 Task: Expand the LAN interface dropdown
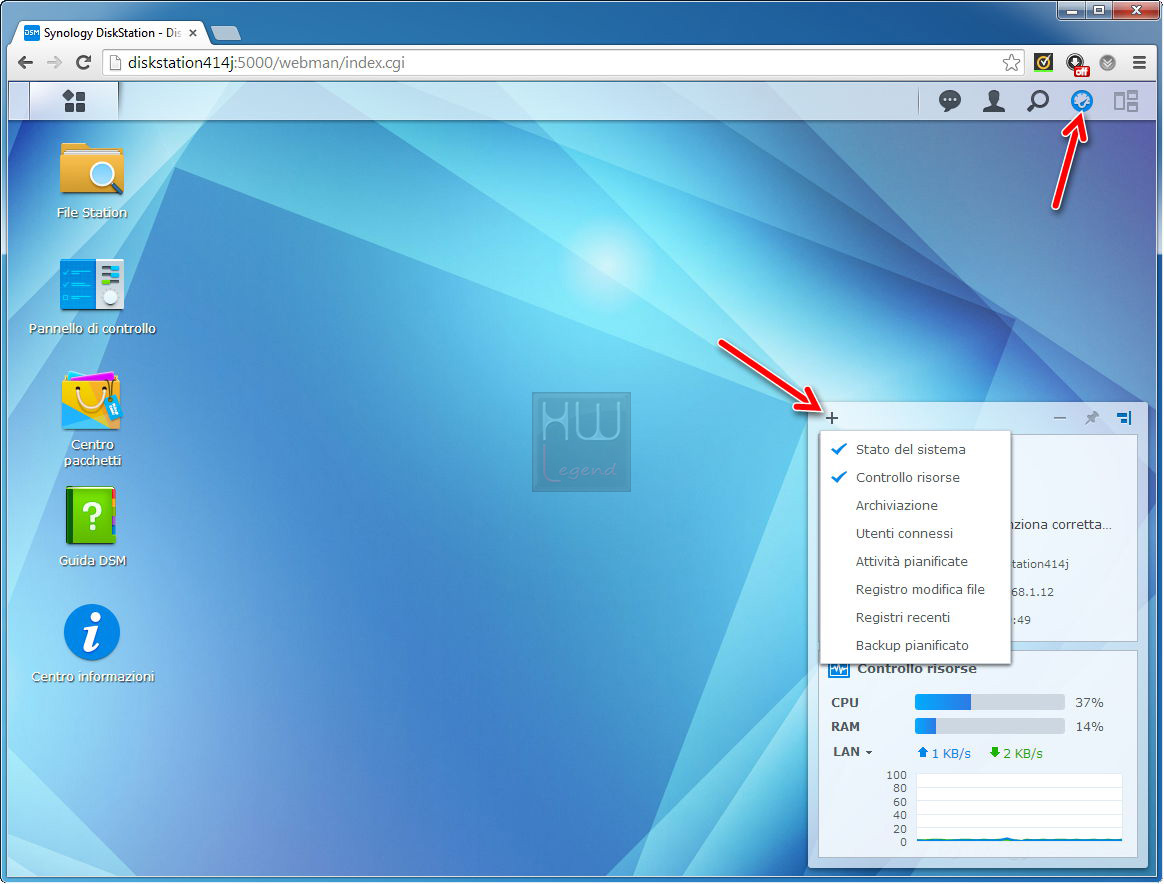click(852, 752)
